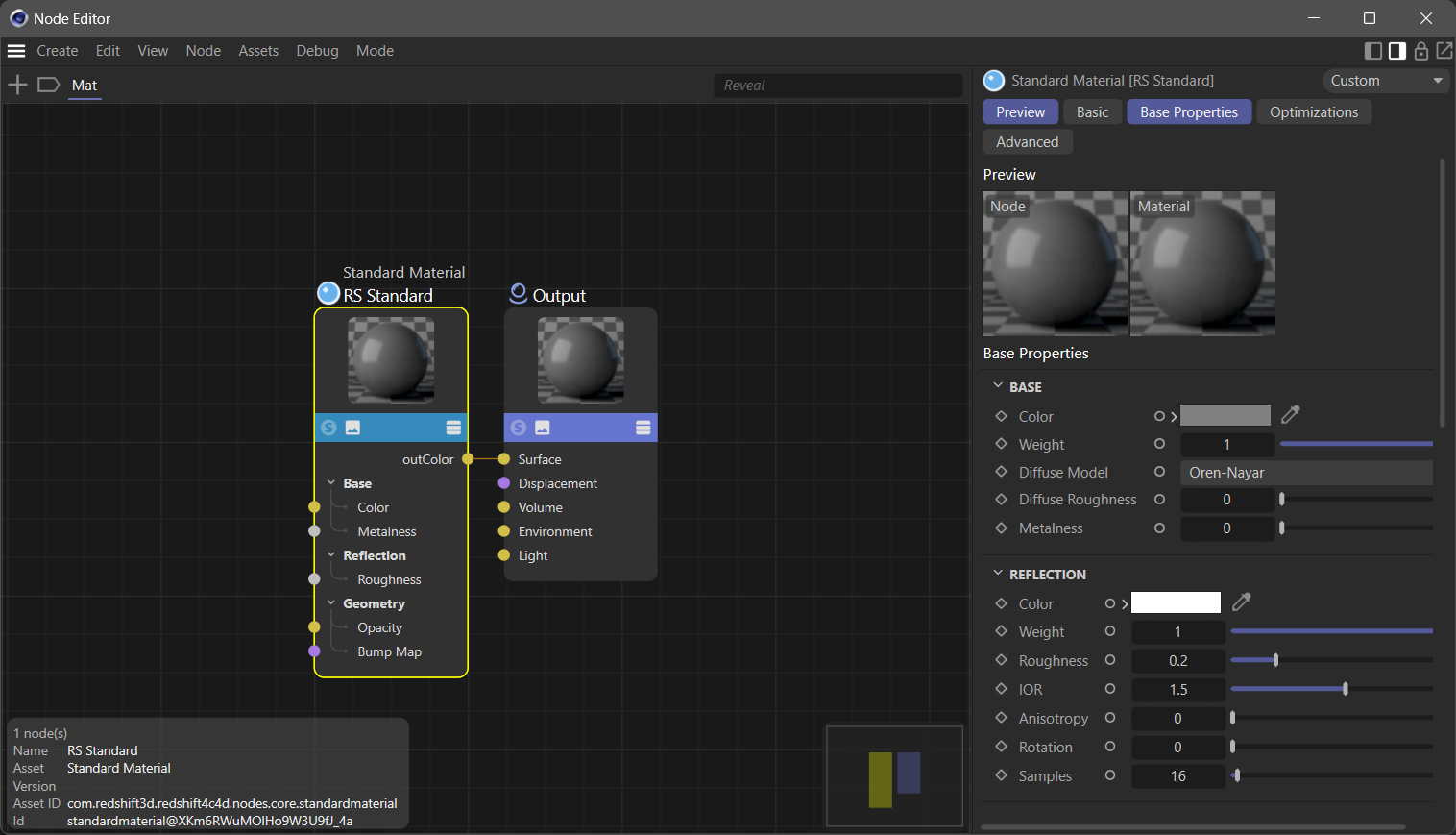Click the port circle next to Base Weight
The height and width of the screenshot is (835, 1456).
point(1159,444)
